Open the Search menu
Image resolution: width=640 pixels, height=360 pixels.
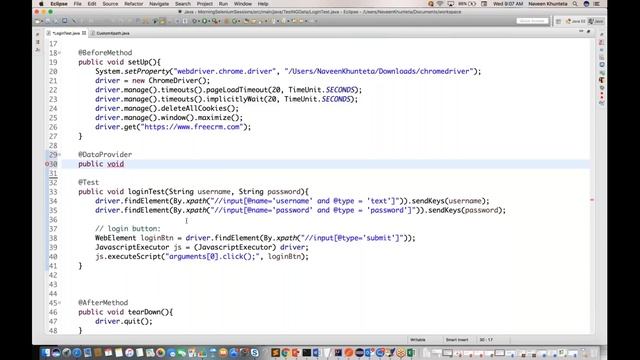[183, 4]
